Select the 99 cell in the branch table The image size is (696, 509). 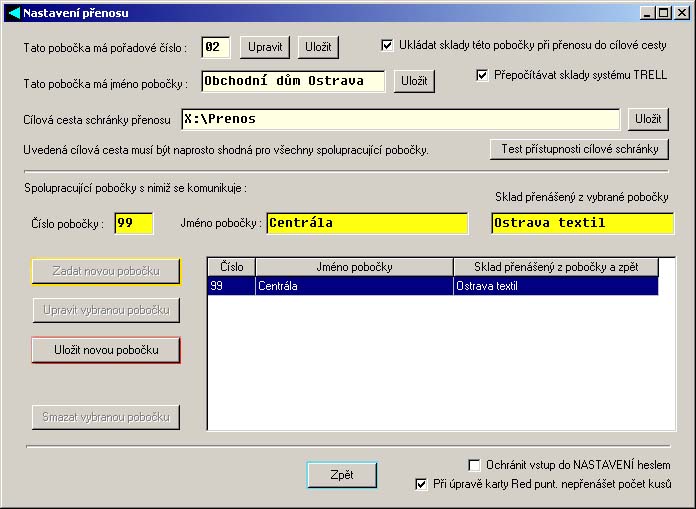(231, 286)
